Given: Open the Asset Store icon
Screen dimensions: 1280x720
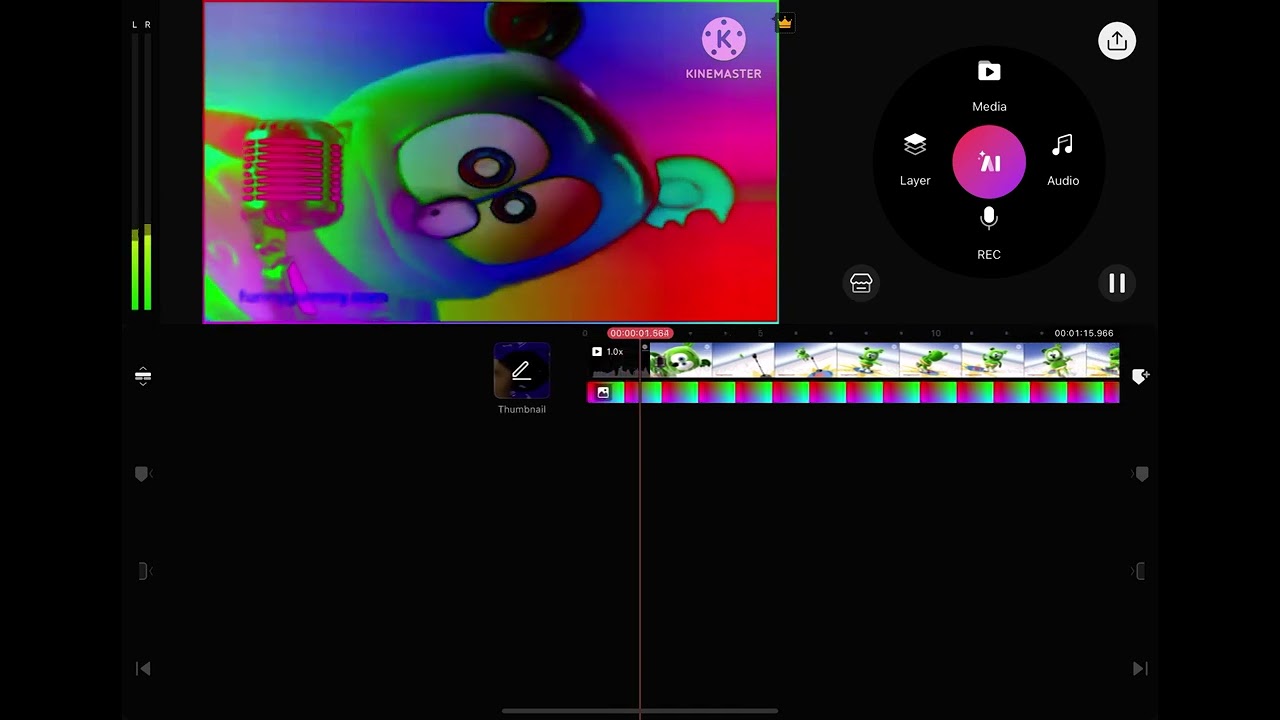Looking at the screenshot, I should (861, 283).
